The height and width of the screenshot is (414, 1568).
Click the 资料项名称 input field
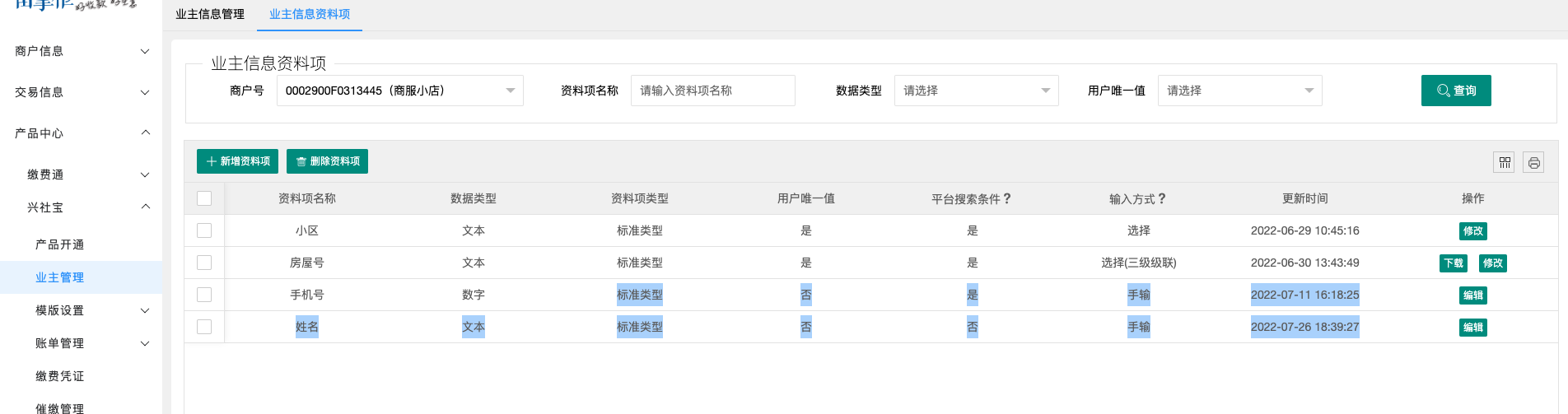click(x=712, y=91)
